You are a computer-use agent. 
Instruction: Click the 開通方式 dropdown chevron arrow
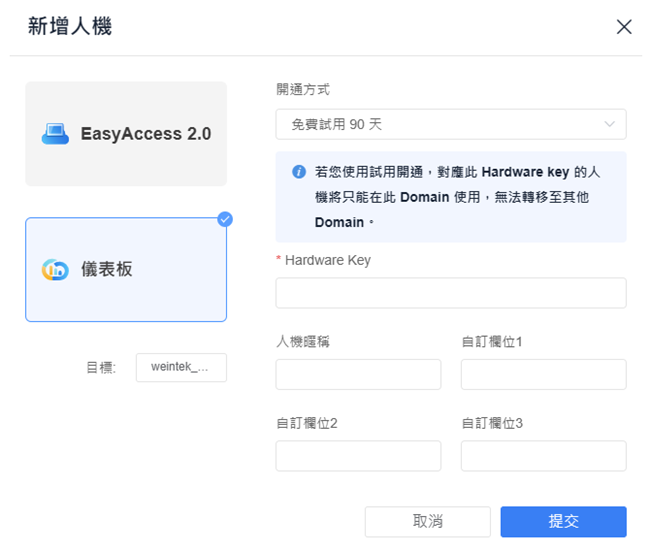point(609,124)
